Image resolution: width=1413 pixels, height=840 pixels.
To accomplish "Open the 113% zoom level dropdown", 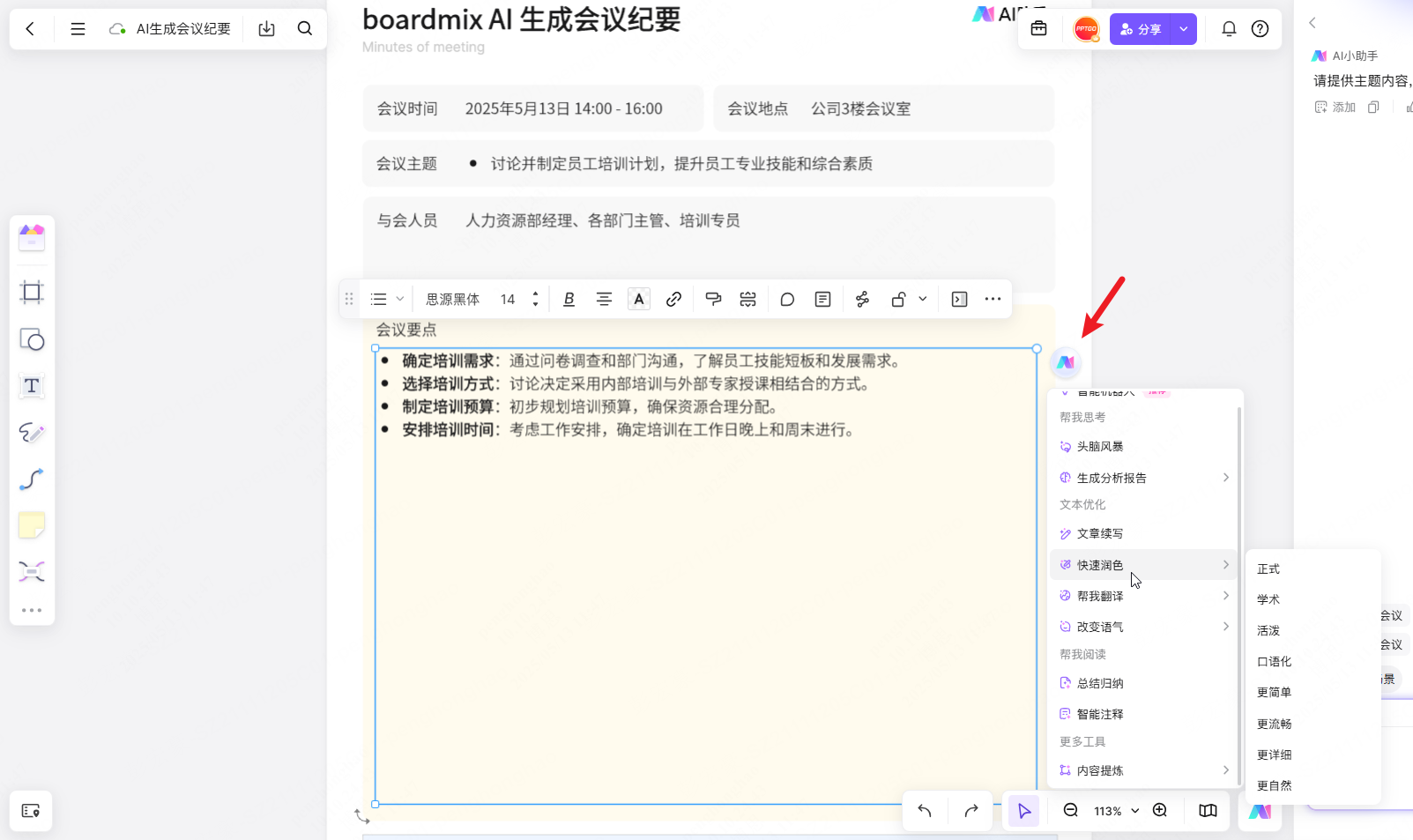I will 1117,811.
